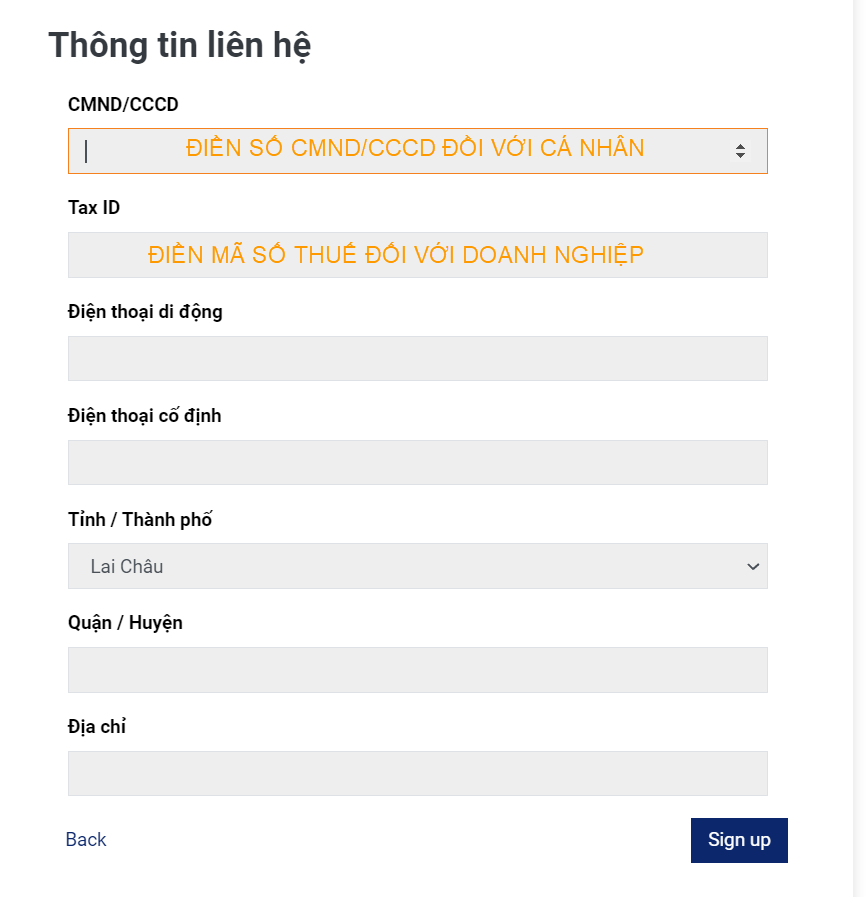
Task: Click the Tỉnh / Thành phố label
Action: (x=140, y=520)
